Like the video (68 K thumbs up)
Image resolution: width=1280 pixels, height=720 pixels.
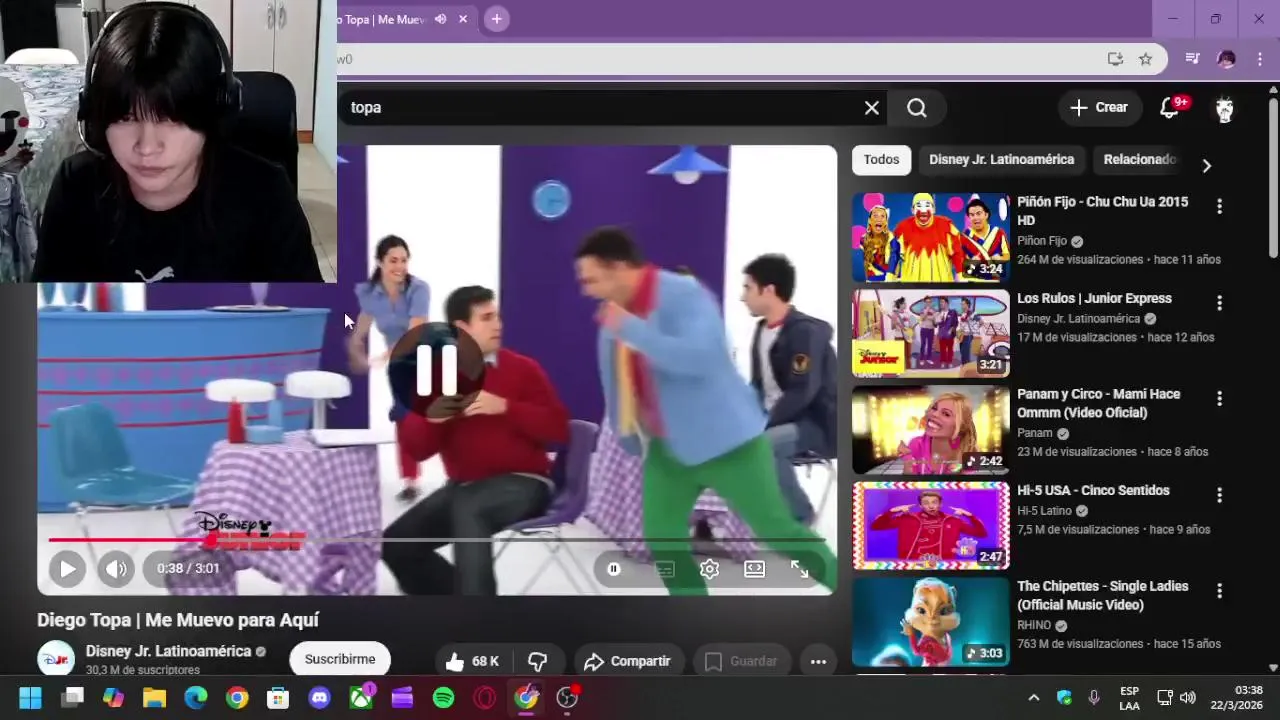pos(472,661)
